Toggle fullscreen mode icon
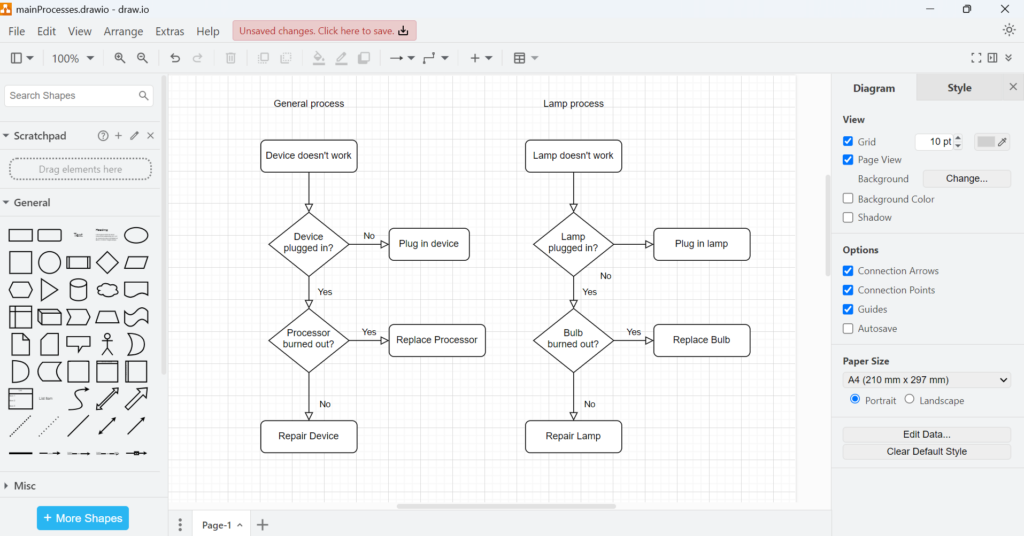 coord(976,59)
